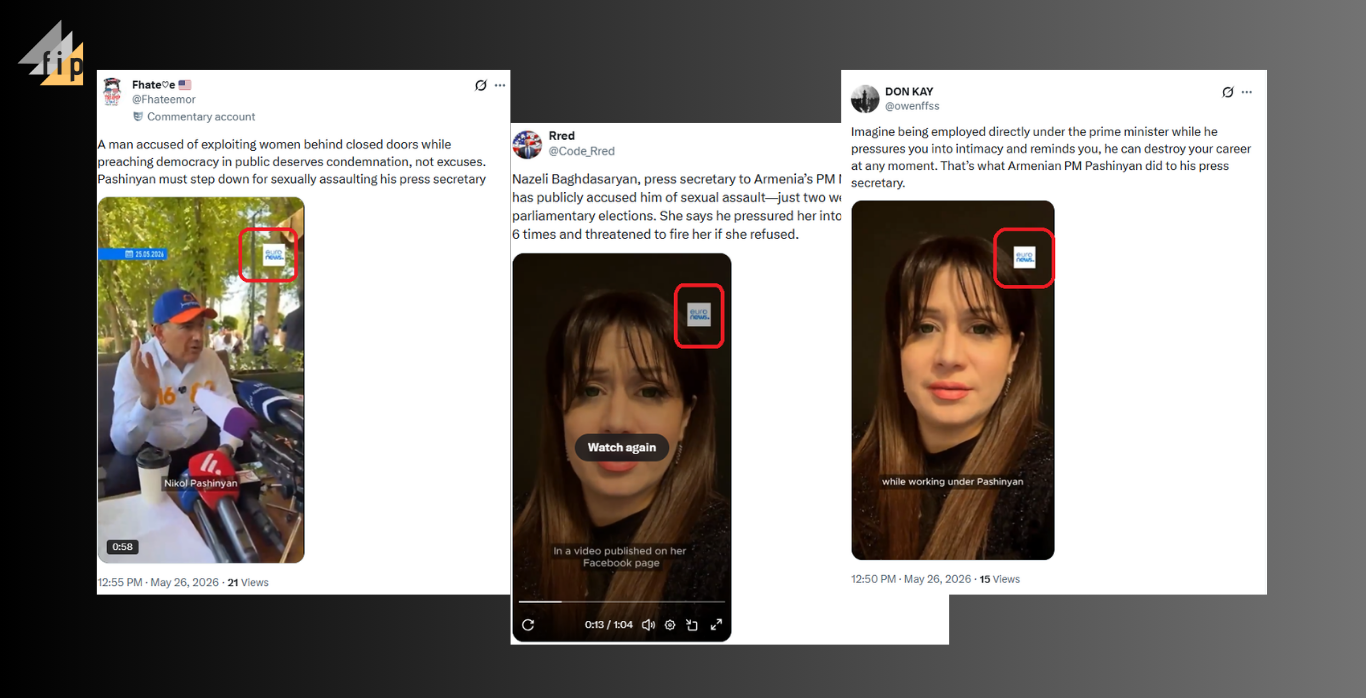Image resolution: width=1366 pixels, height=698 pixels.
Task: Open DON KAY's profile avatar
Action: tap(865, 99)
